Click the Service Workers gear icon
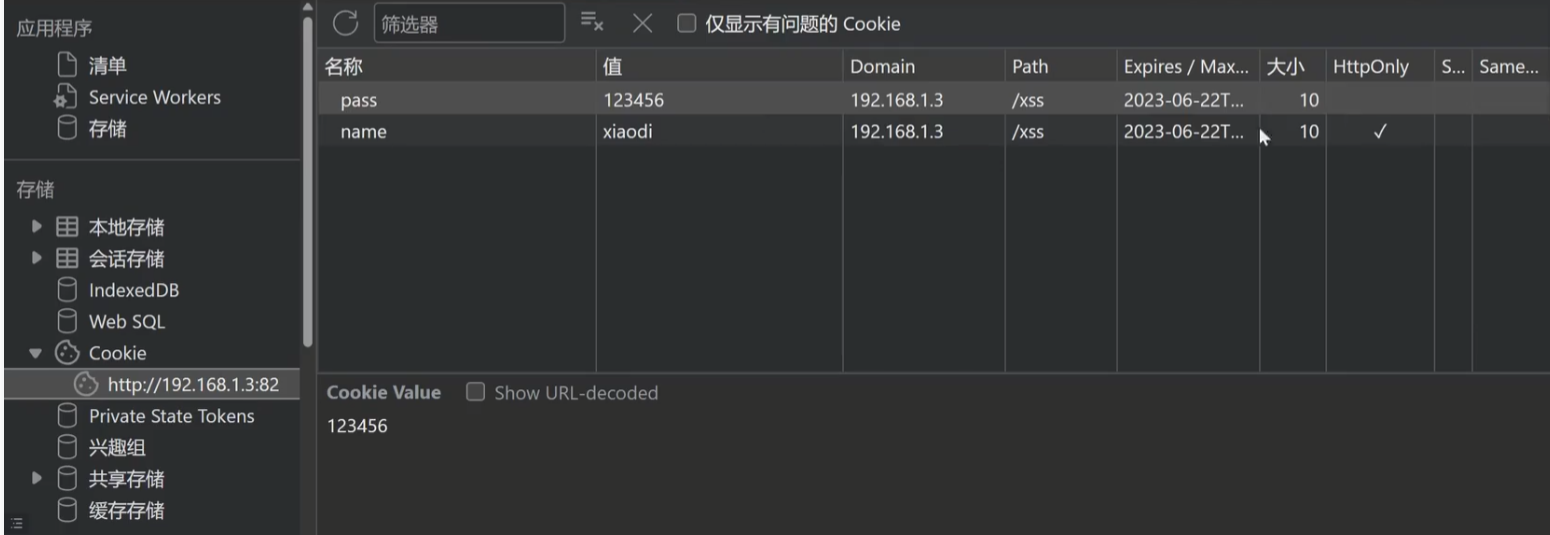The height and width of the screenshot is (535, 1550). (65, 98)
